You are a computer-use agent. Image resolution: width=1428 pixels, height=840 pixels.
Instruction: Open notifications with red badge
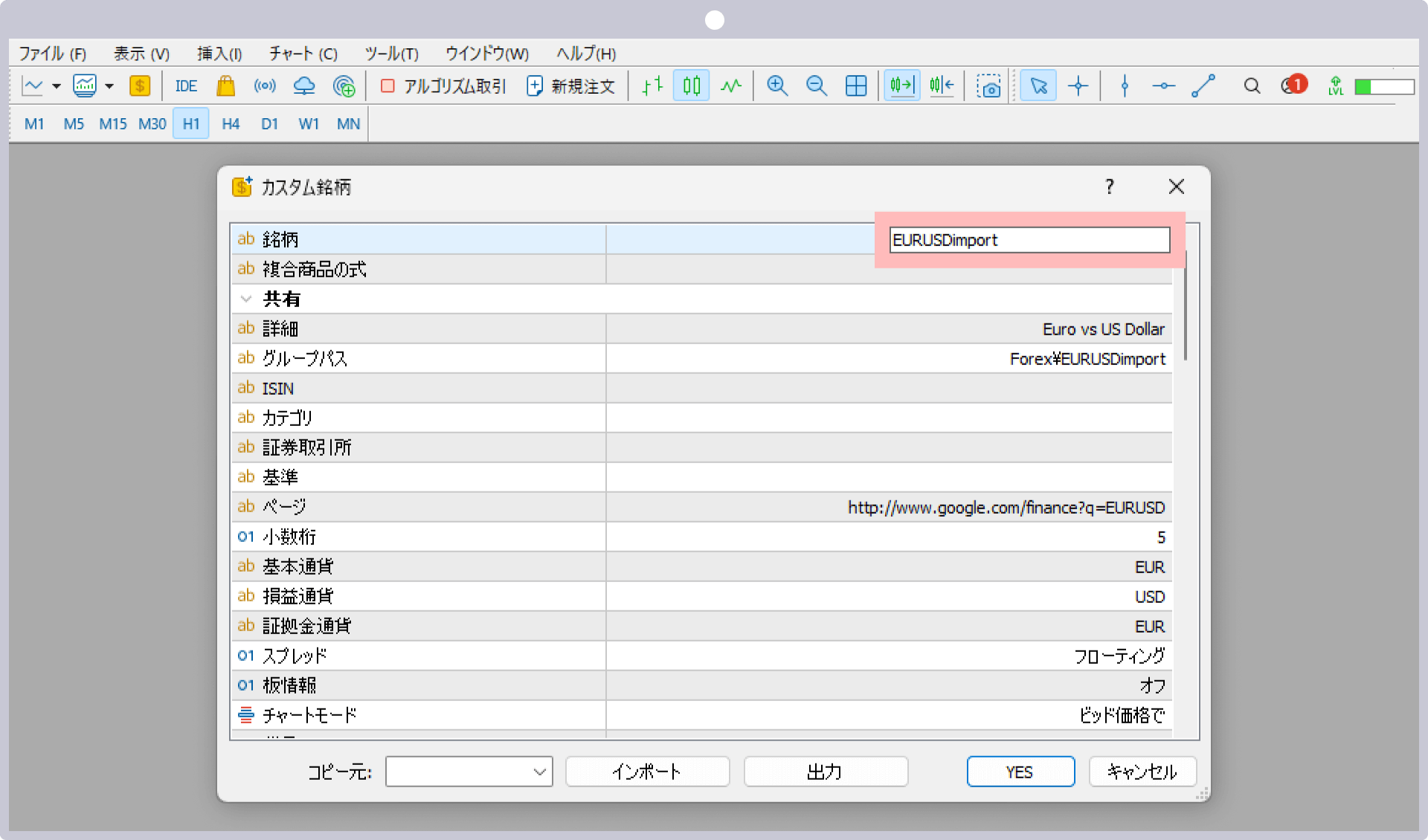point(1294,85)
